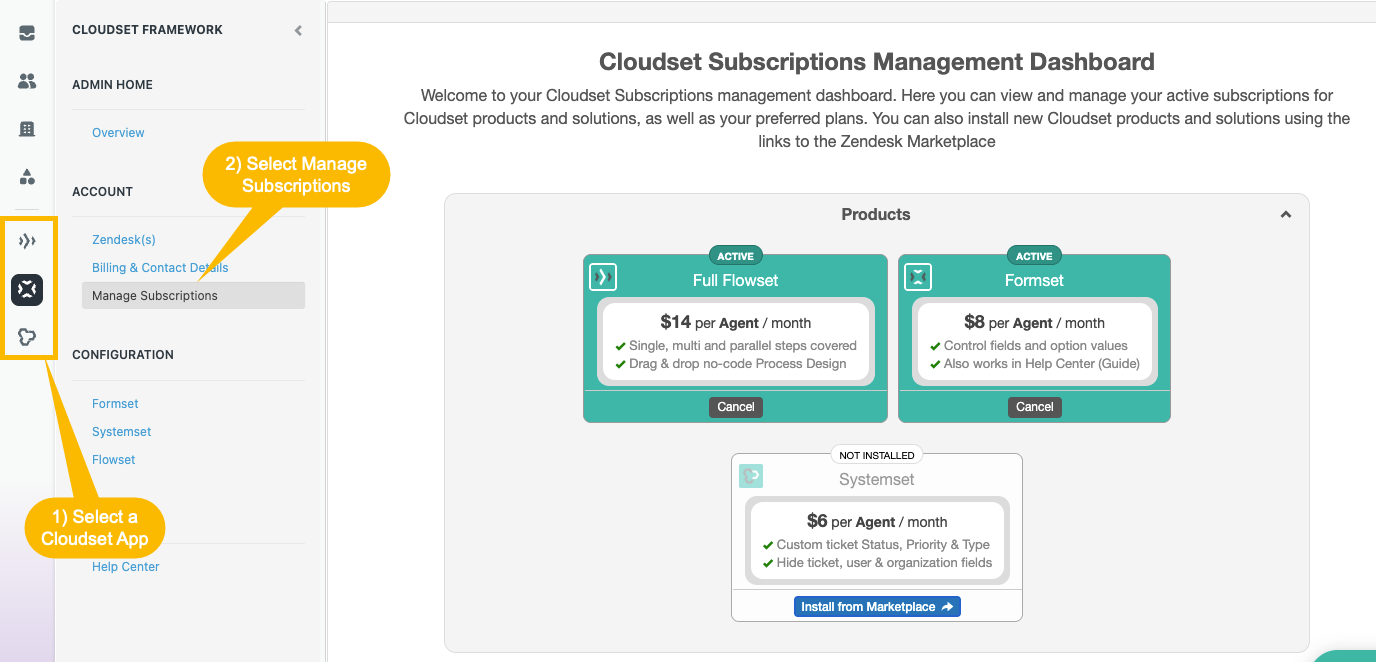Open the Flowset app icon in sidebar

coord(27,241)
